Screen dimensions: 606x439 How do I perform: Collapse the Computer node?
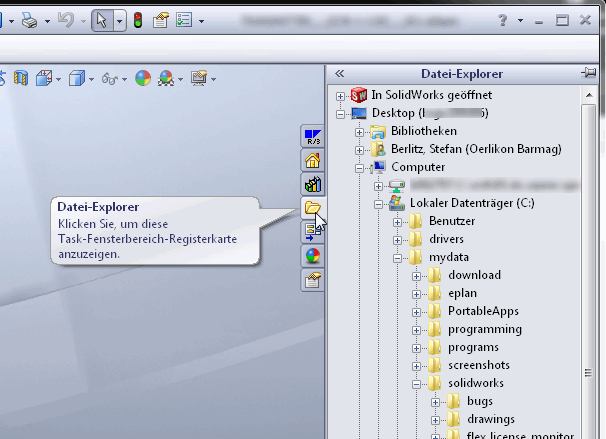pyautogui.click(x=359, y=168)
